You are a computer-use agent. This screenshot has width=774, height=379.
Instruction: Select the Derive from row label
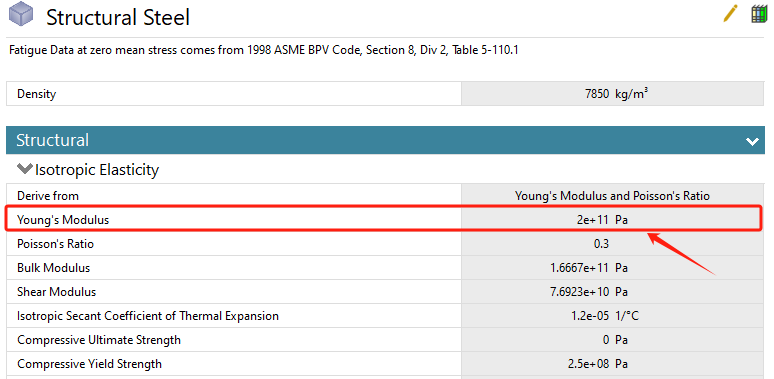(x=48, y=196)
